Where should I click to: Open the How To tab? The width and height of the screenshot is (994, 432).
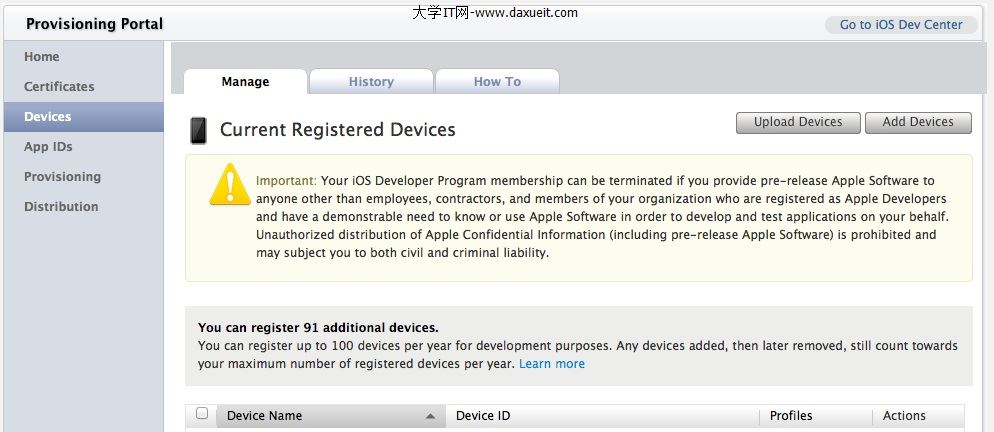tap(497, 82)
